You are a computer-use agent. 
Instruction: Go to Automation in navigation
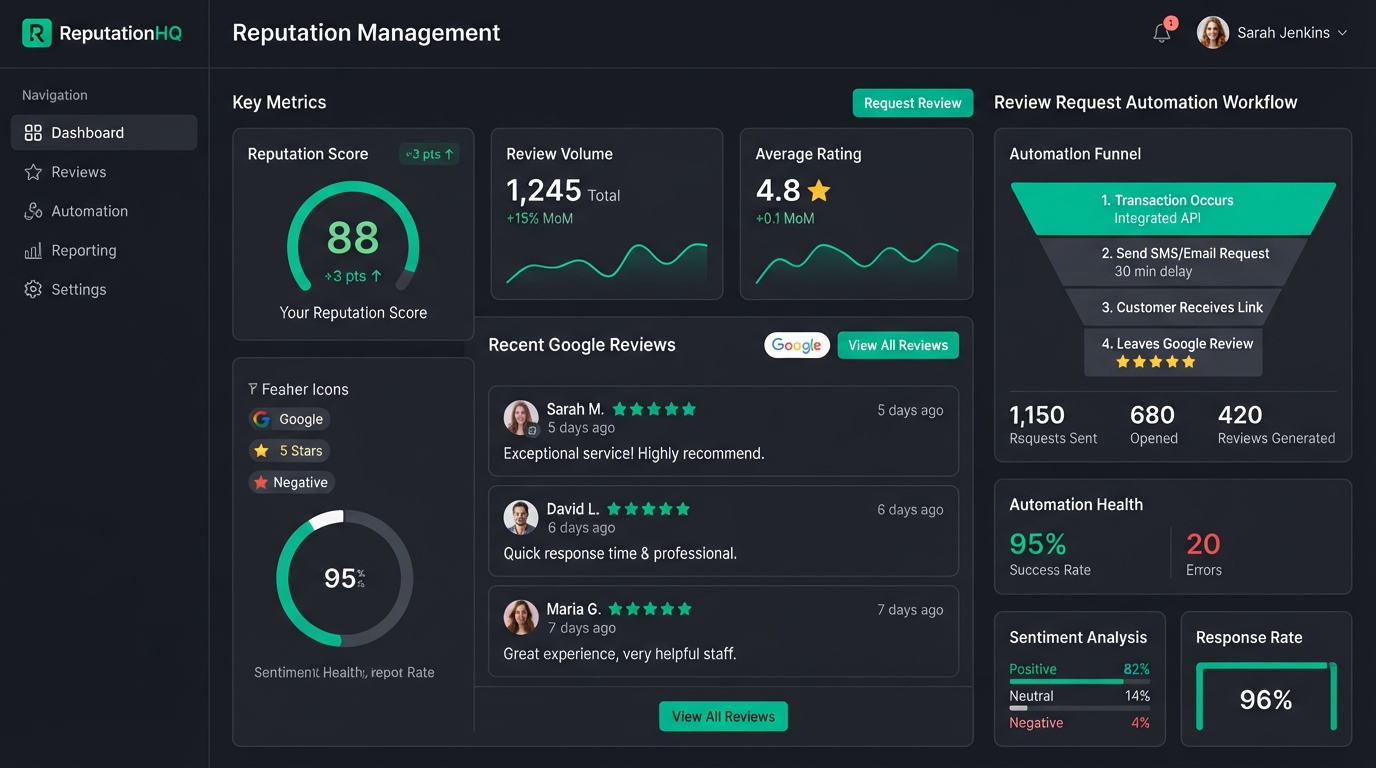pos(104,211)
